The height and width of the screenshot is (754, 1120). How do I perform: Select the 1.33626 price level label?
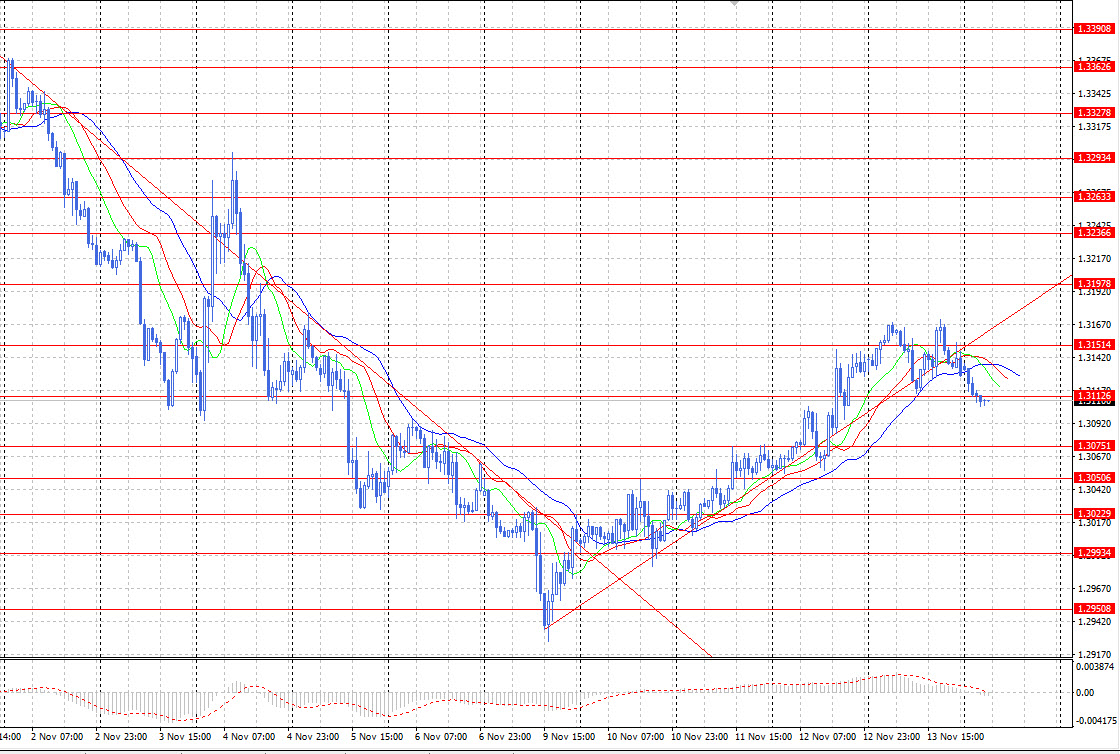point(1094,67)
